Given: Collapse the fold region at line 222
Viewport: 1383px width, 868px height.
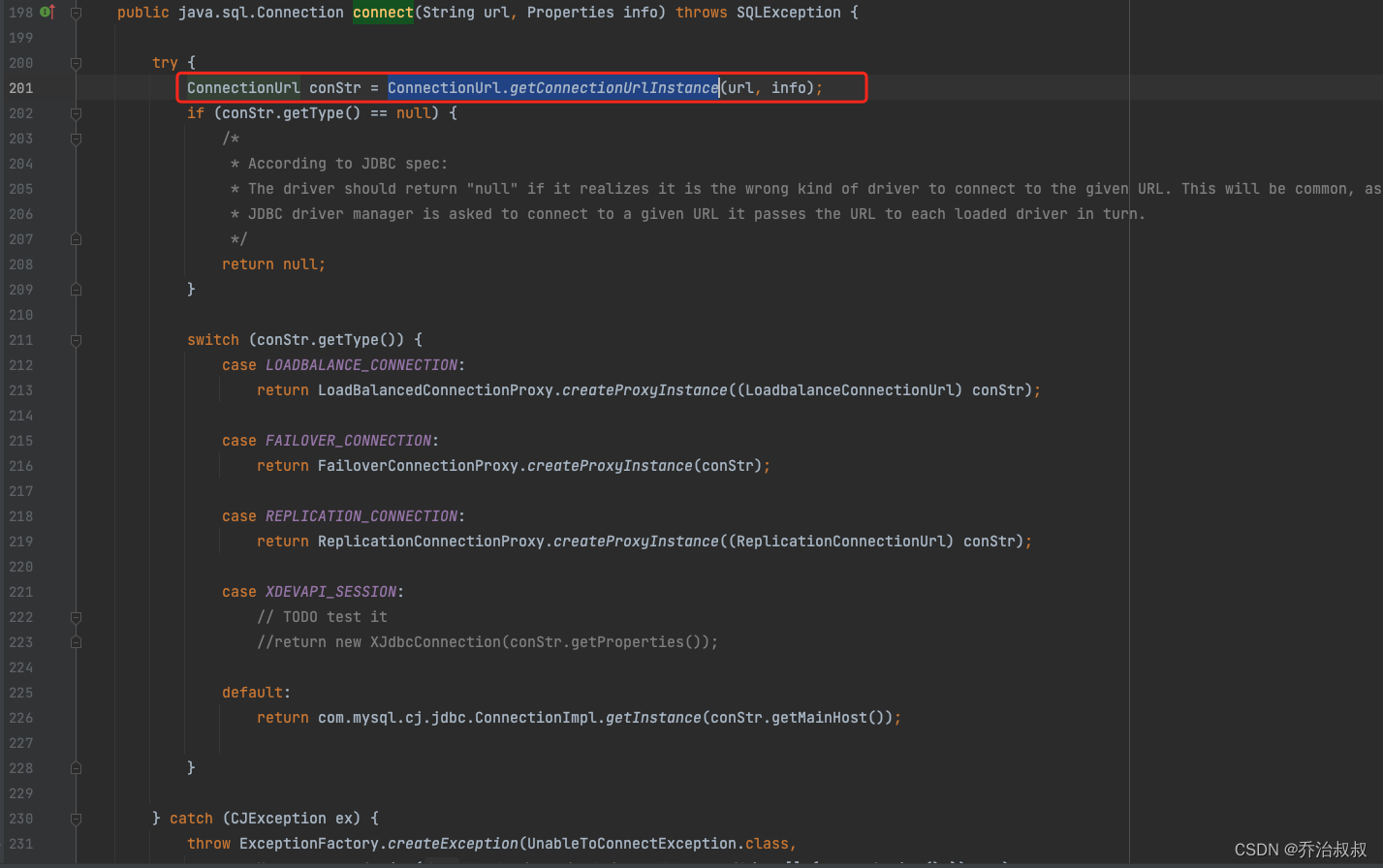Looking at the screenshot, I should [77, 616].
